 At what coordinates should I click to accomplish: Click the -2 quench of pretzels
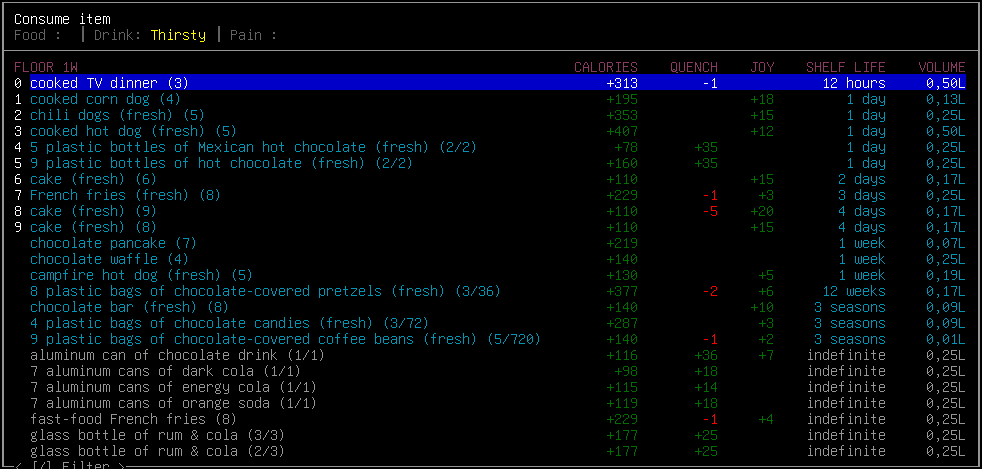point(710,291)
